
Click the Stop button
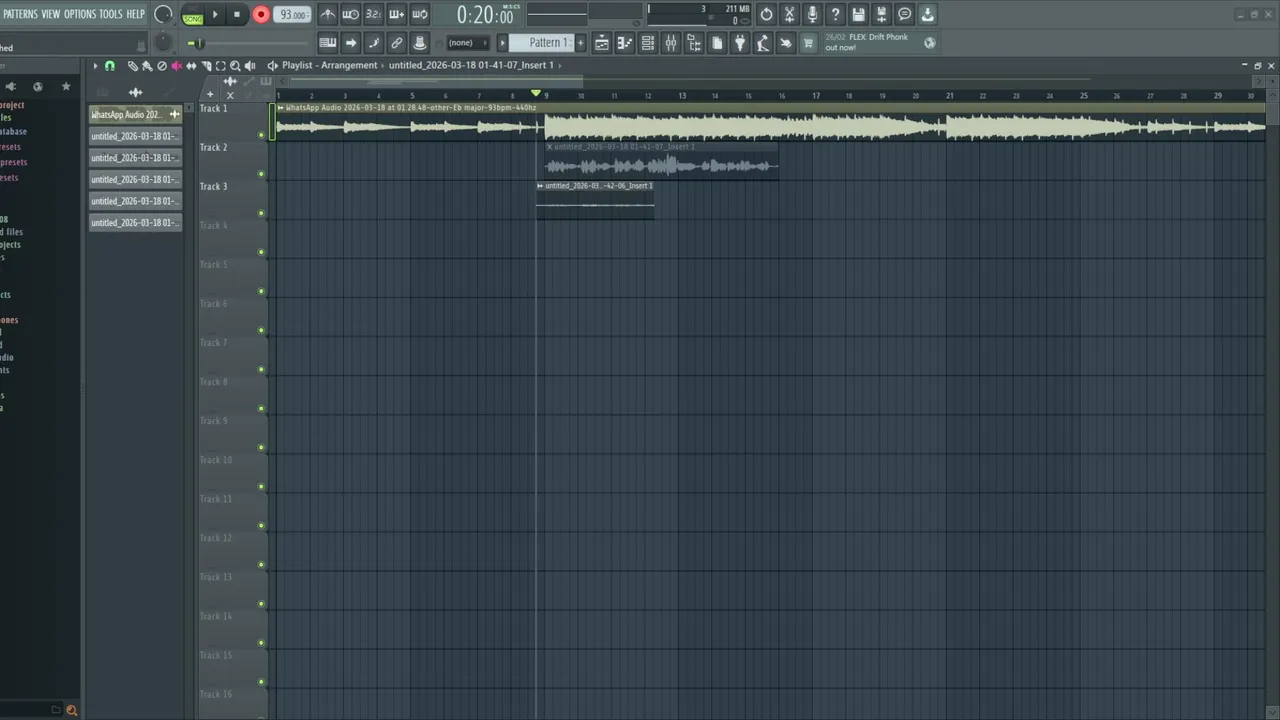point(237,14)
